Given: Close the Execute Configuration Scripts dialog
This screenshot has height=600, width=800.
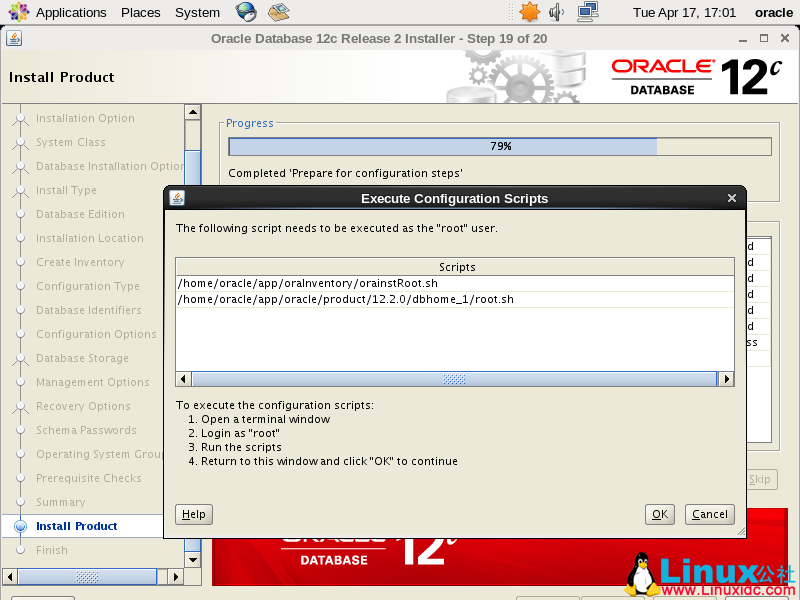Looking at the screenshot, I should click(732, 198).
